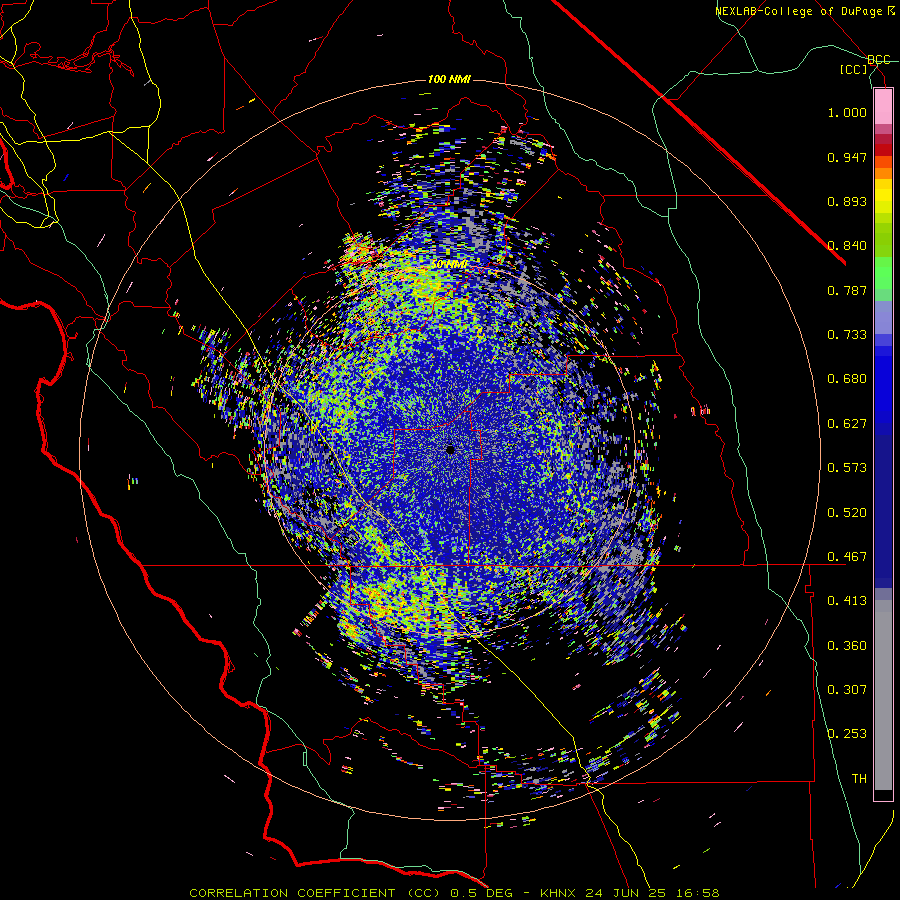Click the KHNX station identifier
Viewport: 900px width, 900px height.
558,893
